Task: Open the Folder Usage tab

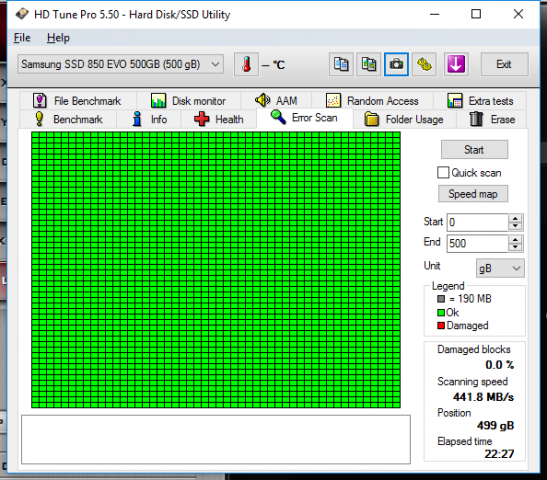Action: coord(404,119)
